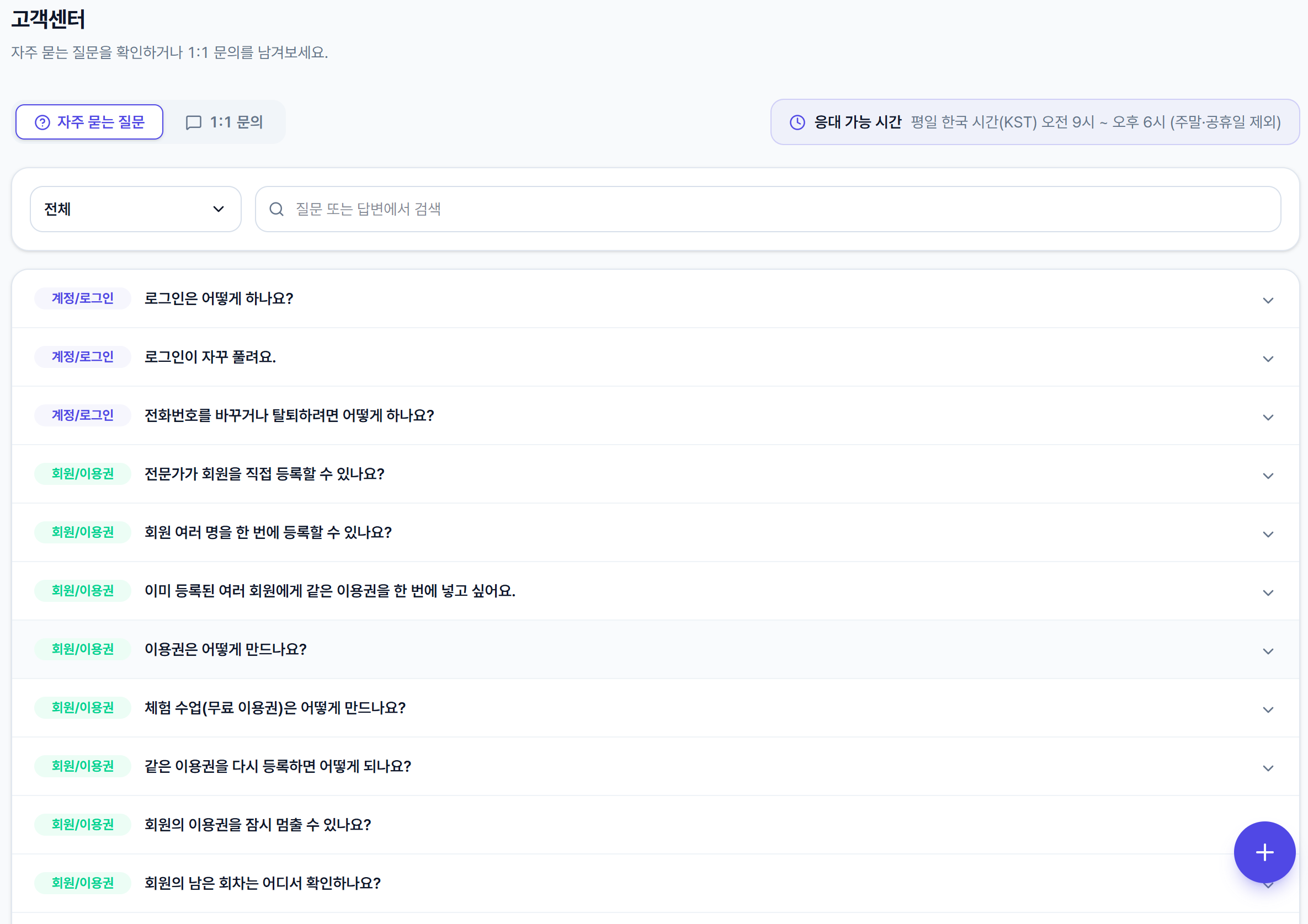Open question 전화번호를 바꾸거나 탈퇴하려면 어떻게 하나요?

coord(655,415)
